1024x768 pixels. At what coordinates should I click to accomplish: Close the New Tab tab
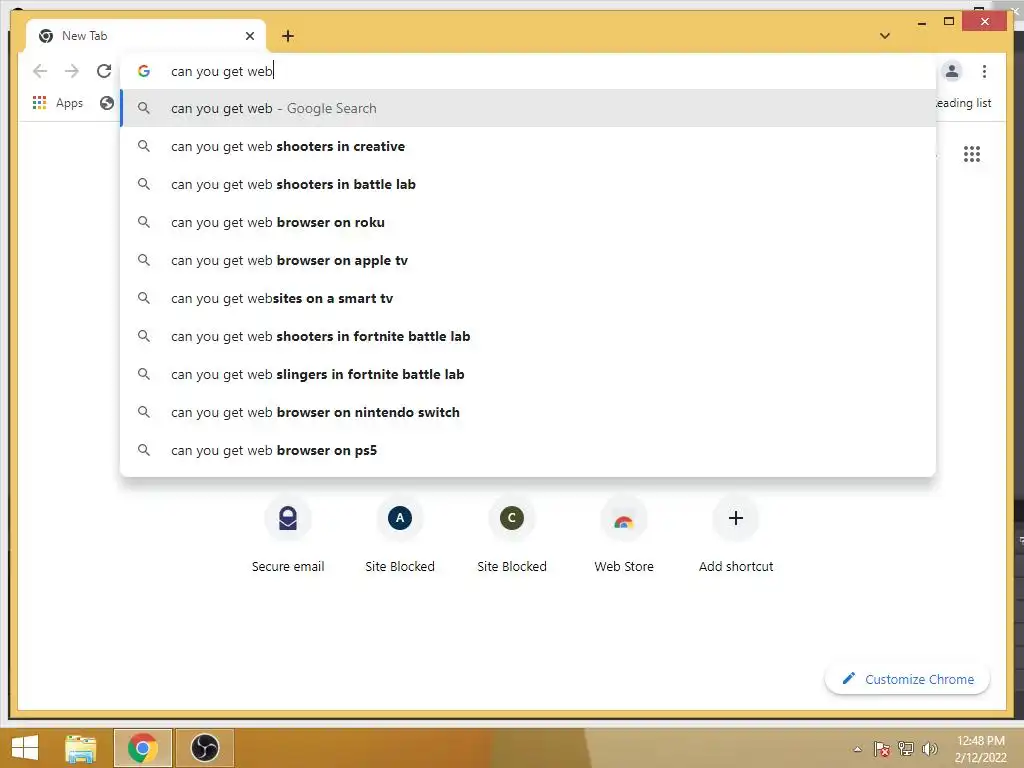[x=249, y=36]
